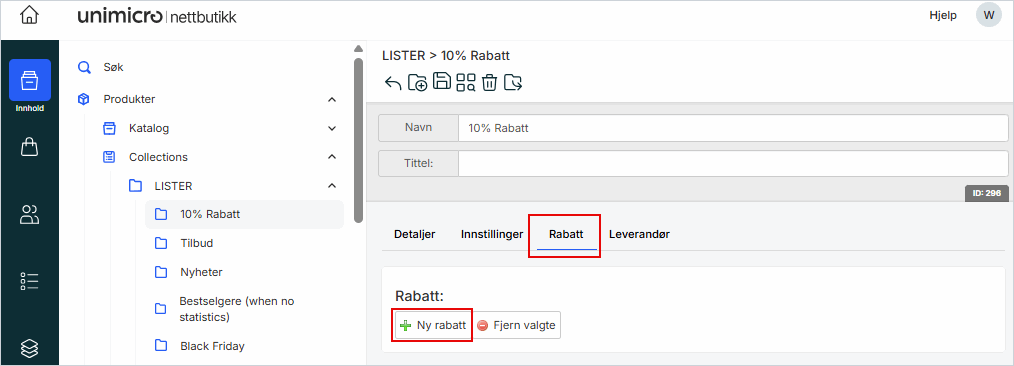Click the Katalog archive icon
The image size is (1014, 366).
[x=109, y=128]
